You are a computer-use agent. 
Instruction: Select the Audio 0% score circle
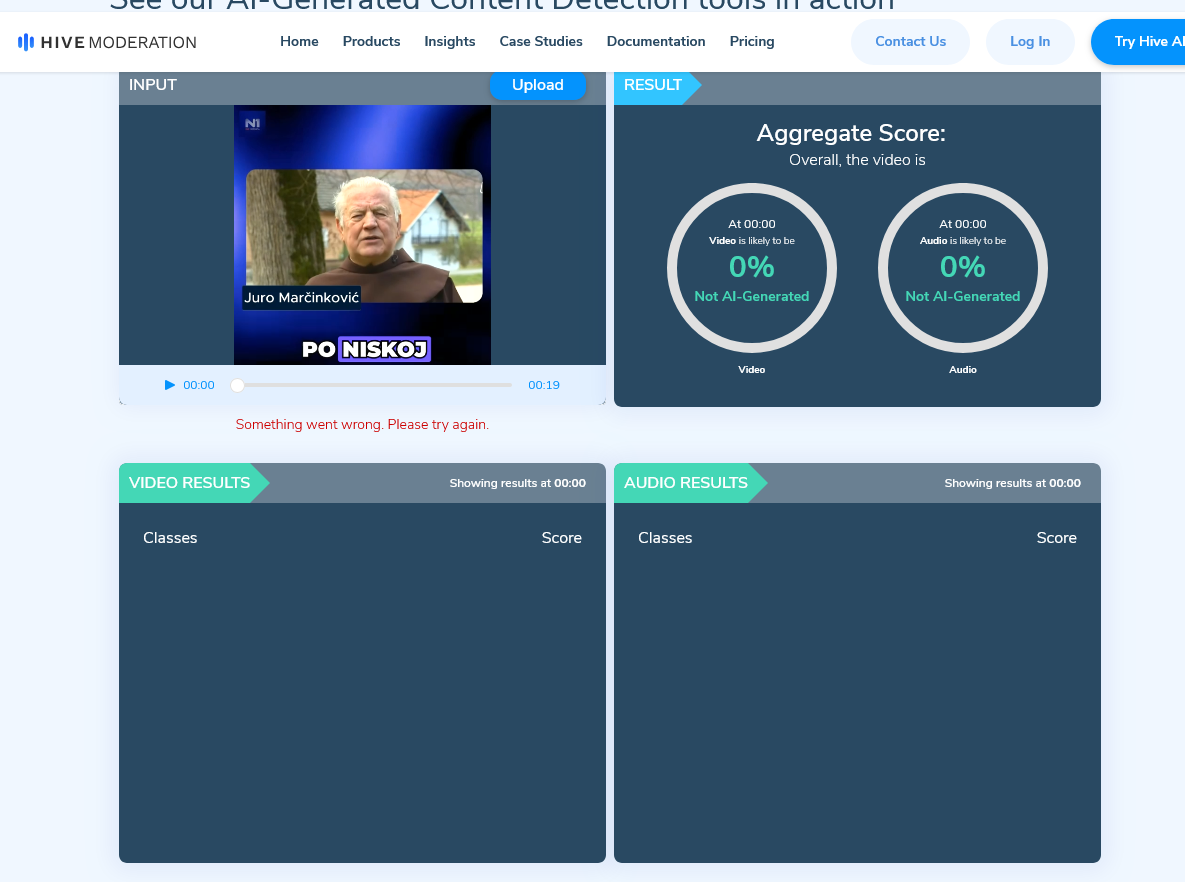tap(963, 268)
